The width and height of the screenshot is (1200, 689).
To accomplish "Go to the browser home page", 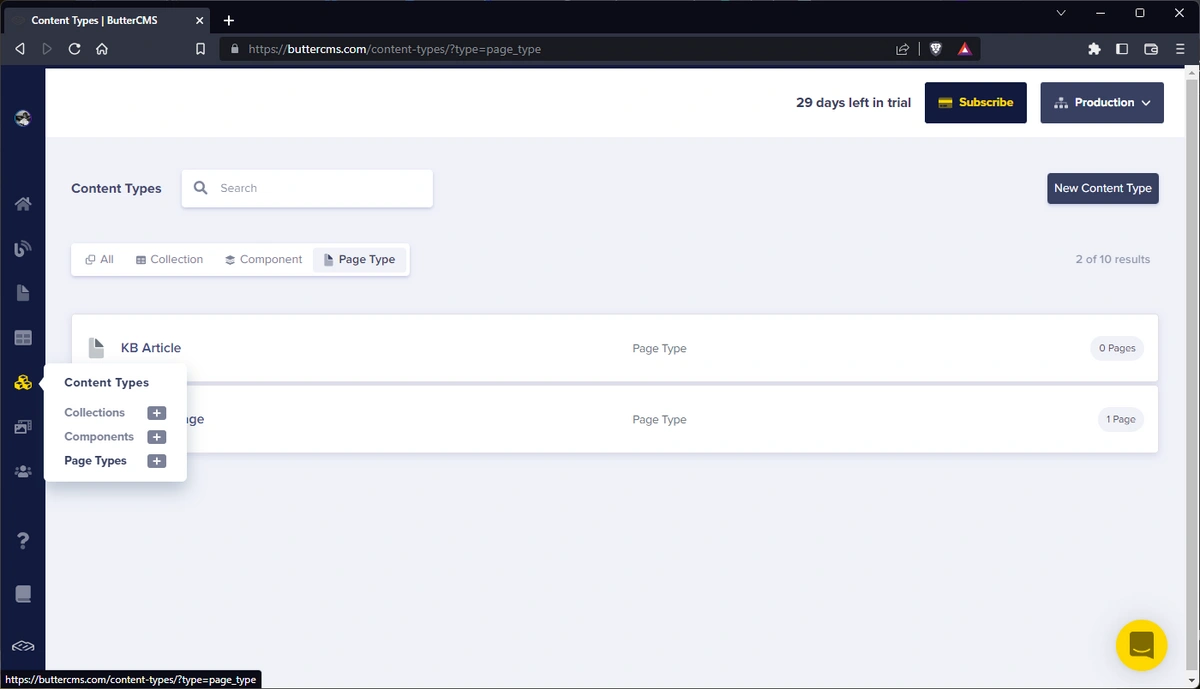I will (102, 48).
